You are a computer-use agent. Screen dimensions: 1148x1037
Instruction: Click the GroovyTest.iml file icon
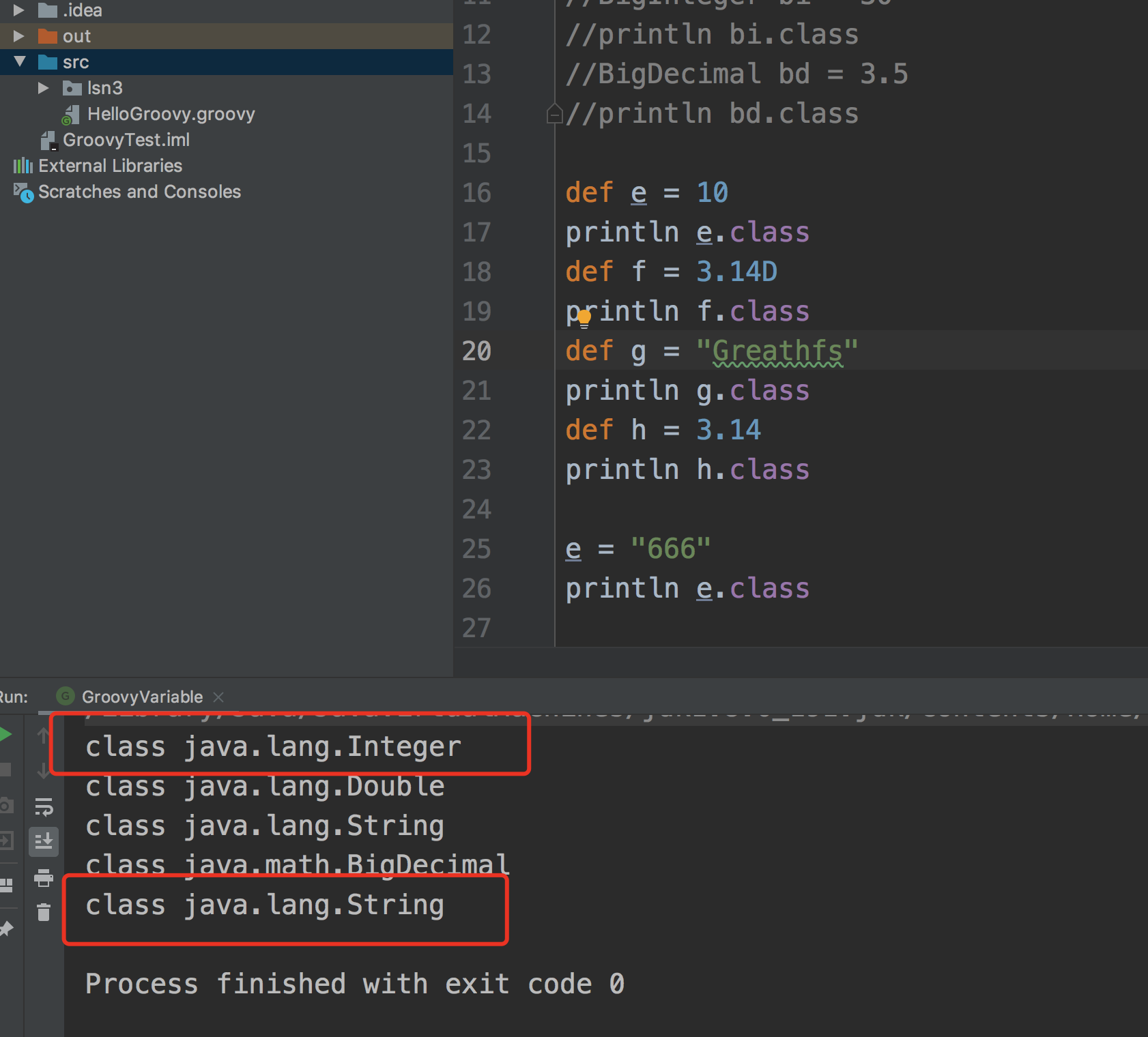click(48, 141)
